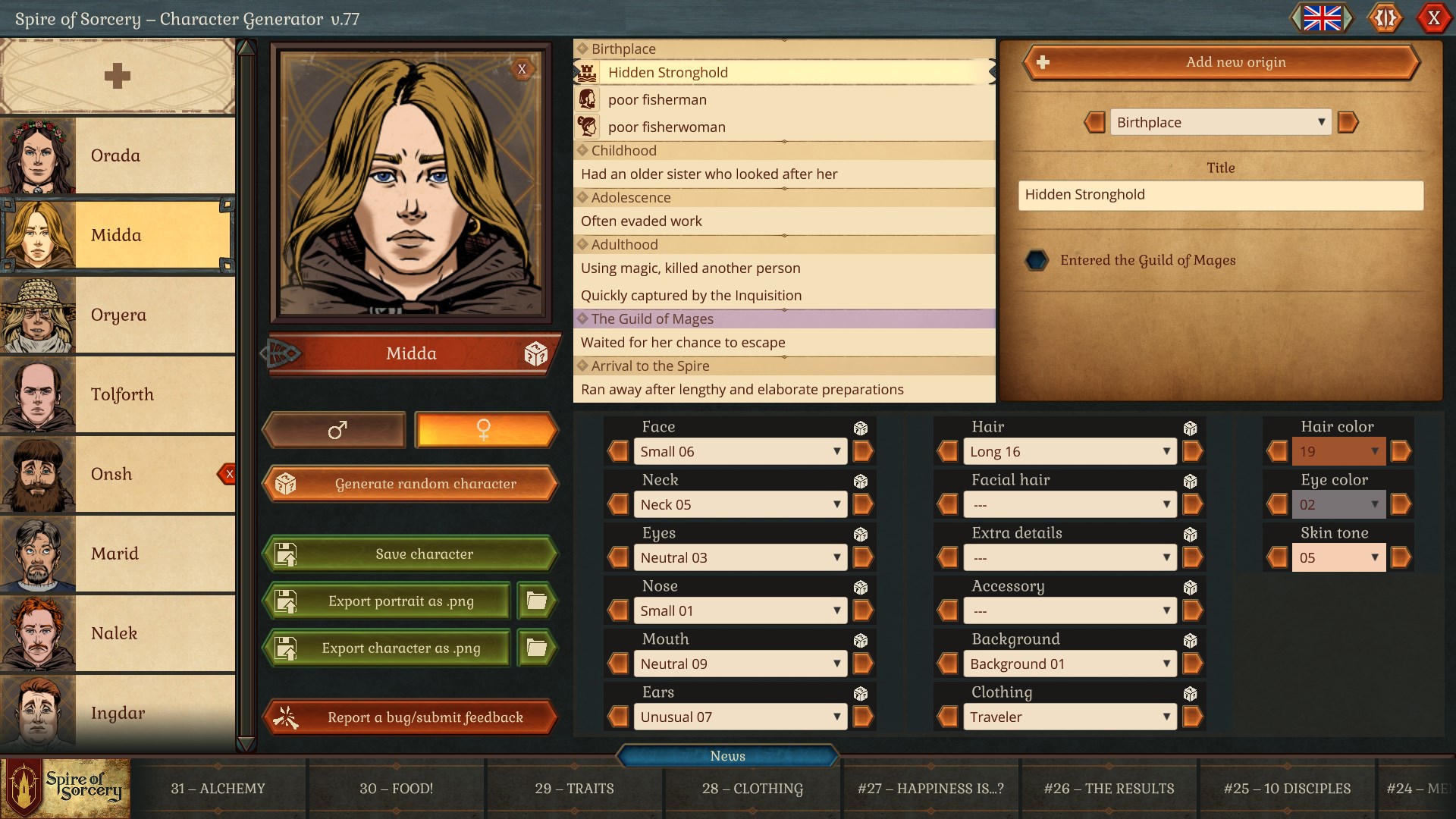The image size is (1456, 819).
Task: Toggle the Entered the Guild of Mages hexagon
Action: click(x=1036, y=260)
